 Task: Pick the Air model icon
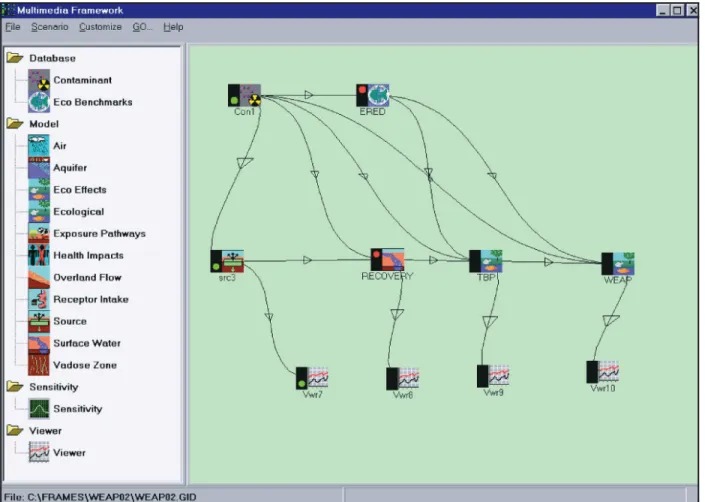tap(39, 146)
